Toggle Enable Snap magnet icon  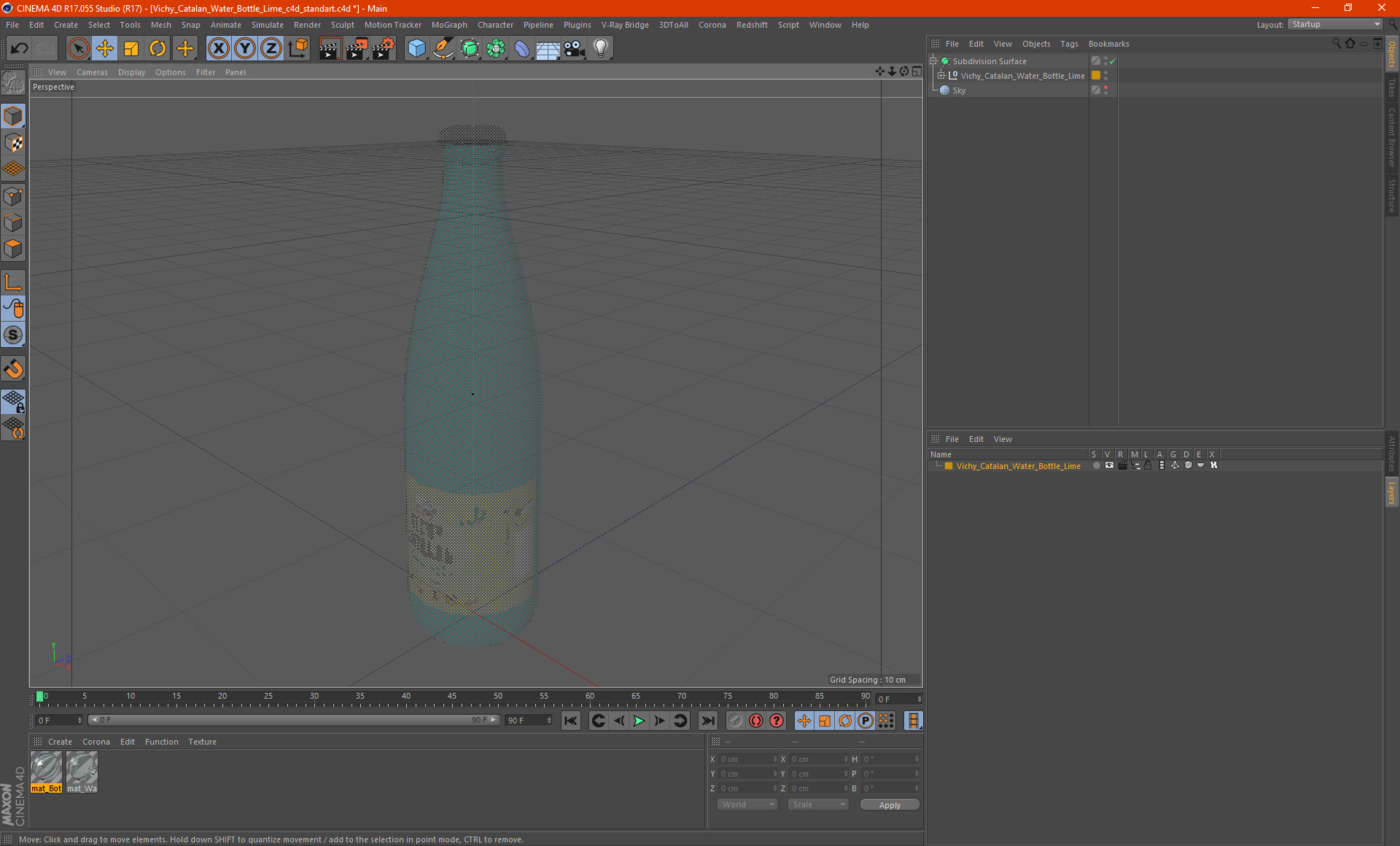pyautogui.click(x=13, y=369)
